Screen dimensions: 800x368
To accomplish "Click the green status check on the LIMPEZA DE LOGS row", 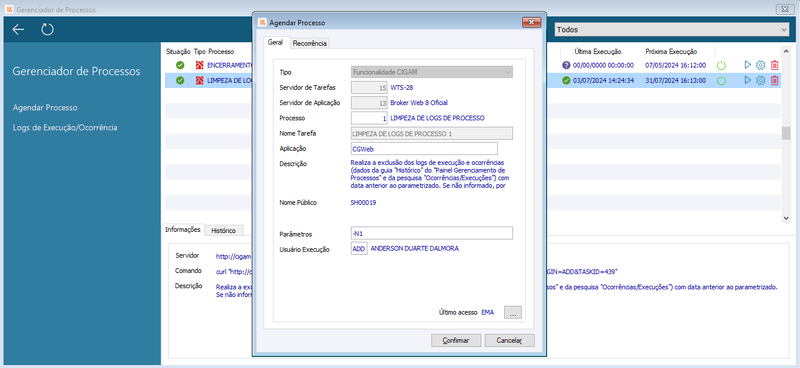I will click(x=180, y=81).
